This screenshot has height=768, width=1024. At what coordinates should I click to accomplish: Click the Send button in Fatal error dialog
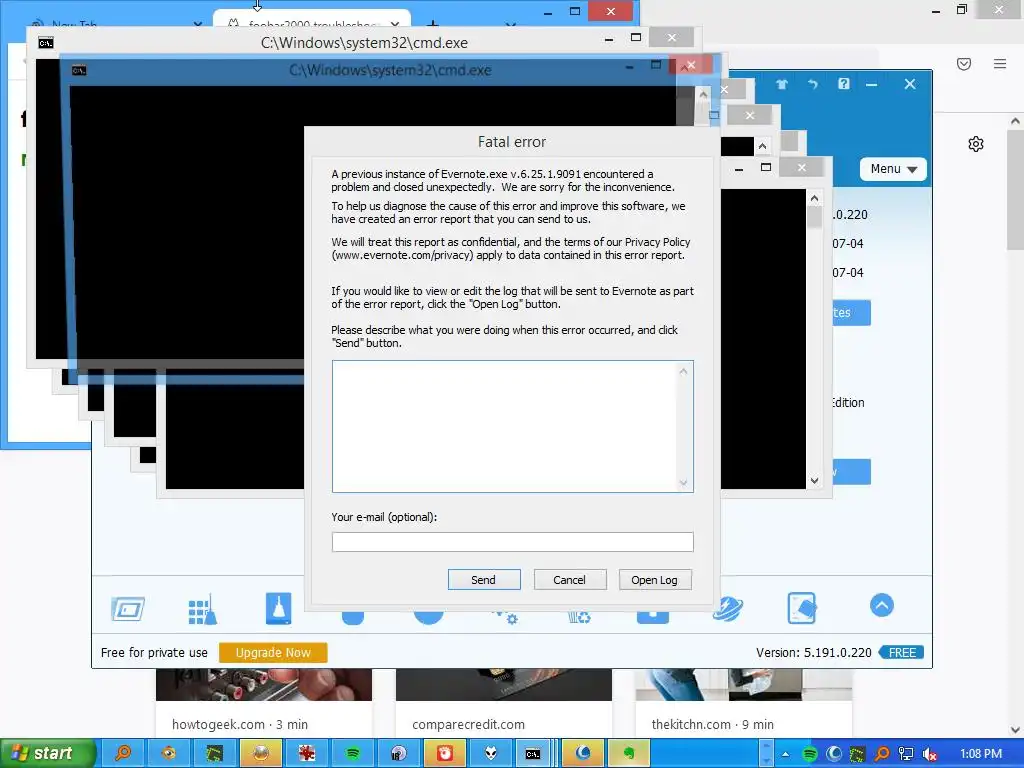[x=484, y=579]
